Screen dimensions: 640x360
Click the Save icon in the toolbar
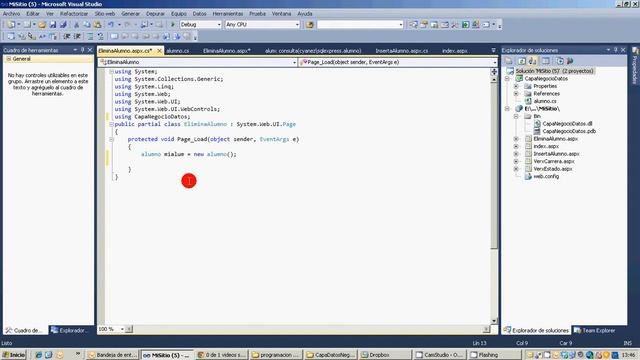(53, 24)
